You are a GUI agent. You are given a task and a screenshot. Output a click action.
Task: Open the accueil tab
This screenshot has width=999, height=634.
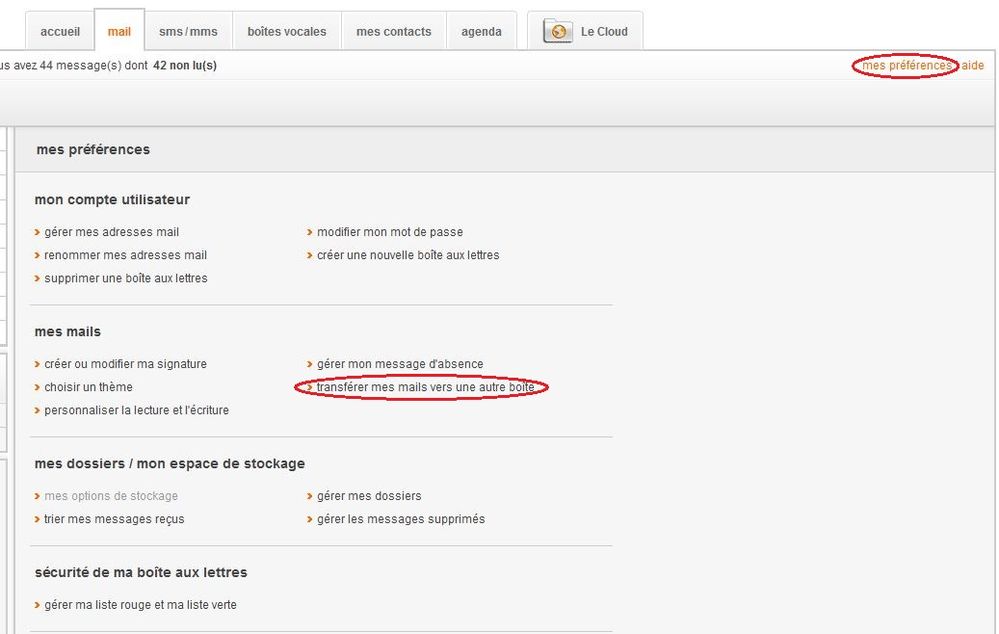[x=60, y=32]
